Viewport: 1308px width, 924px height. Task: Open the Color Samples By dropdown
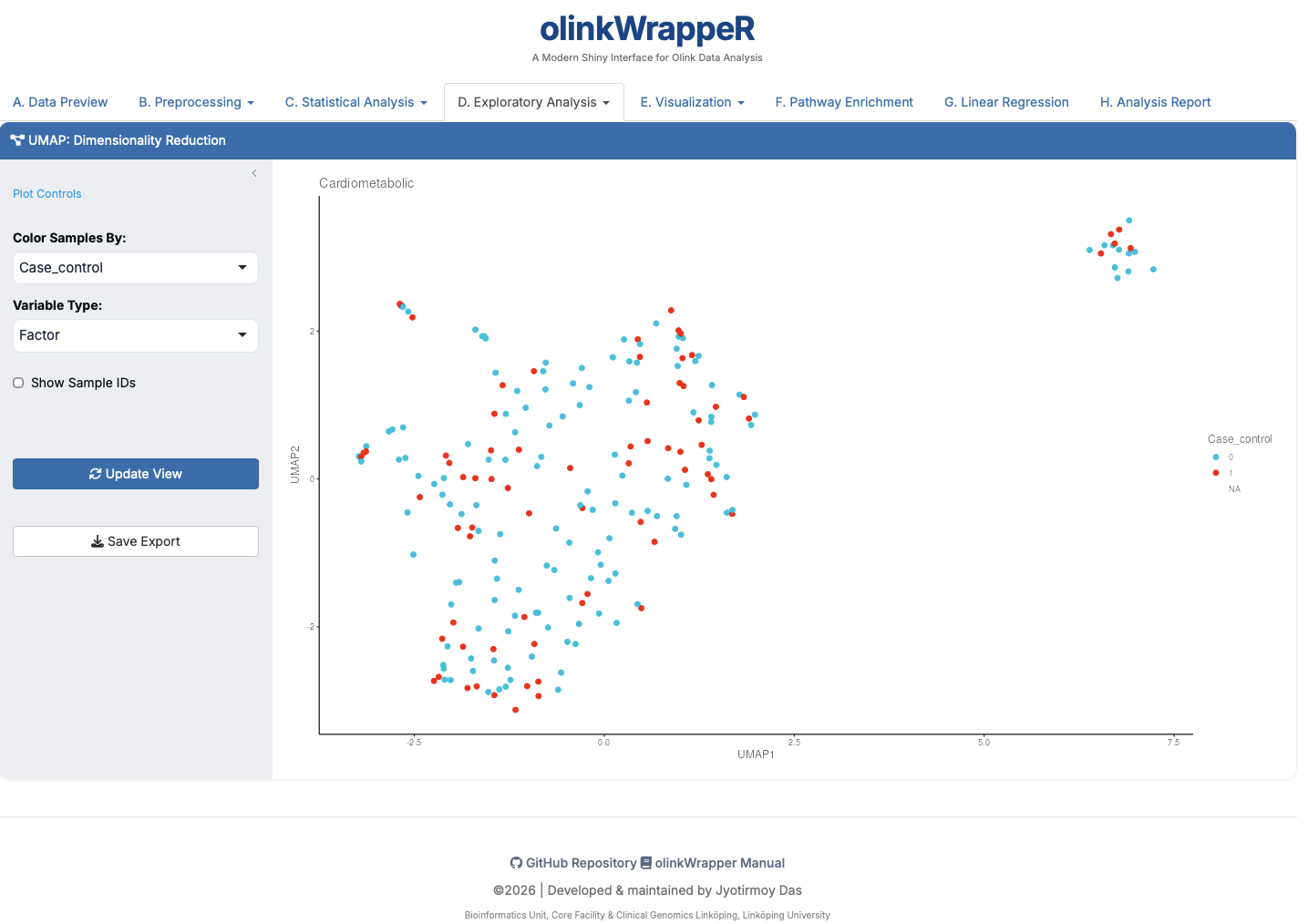pyautogui.click(x=135, y=268)
